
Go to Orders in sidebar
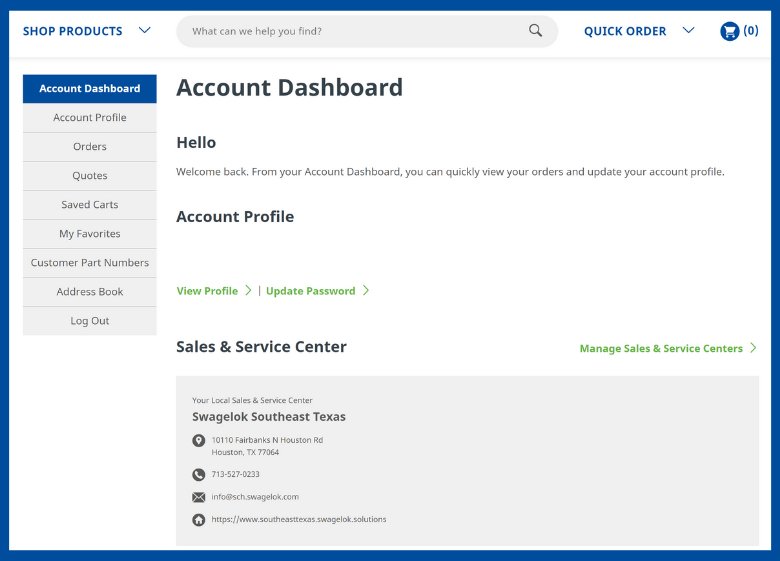point(90,147)
